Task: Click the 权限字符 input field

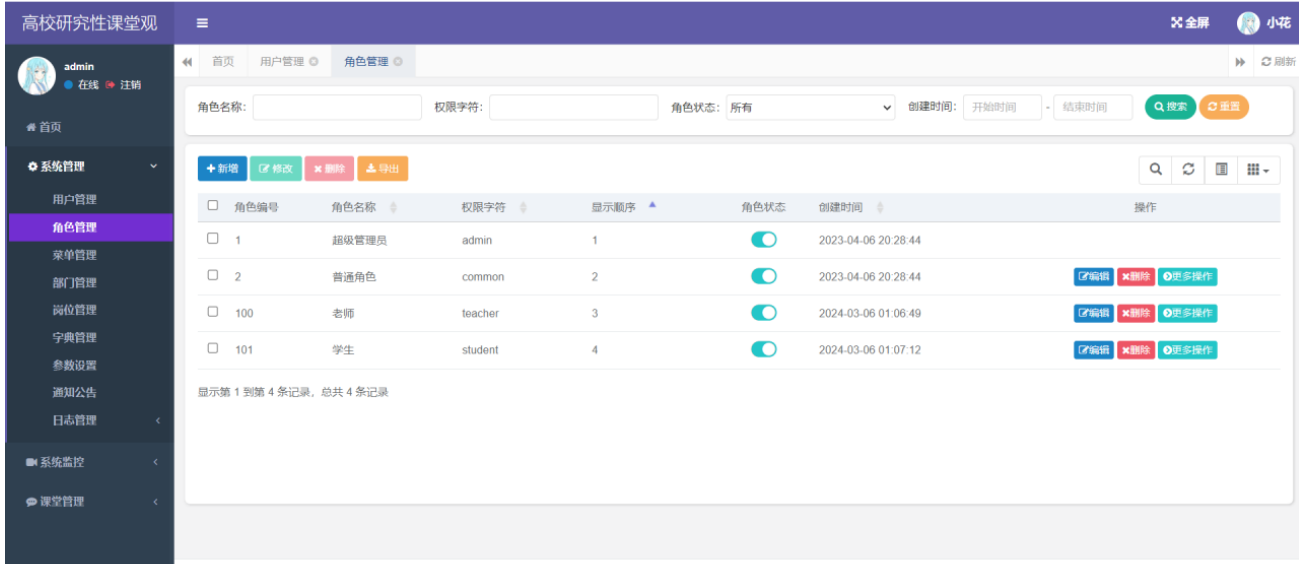Action: (x=574, y=107)
